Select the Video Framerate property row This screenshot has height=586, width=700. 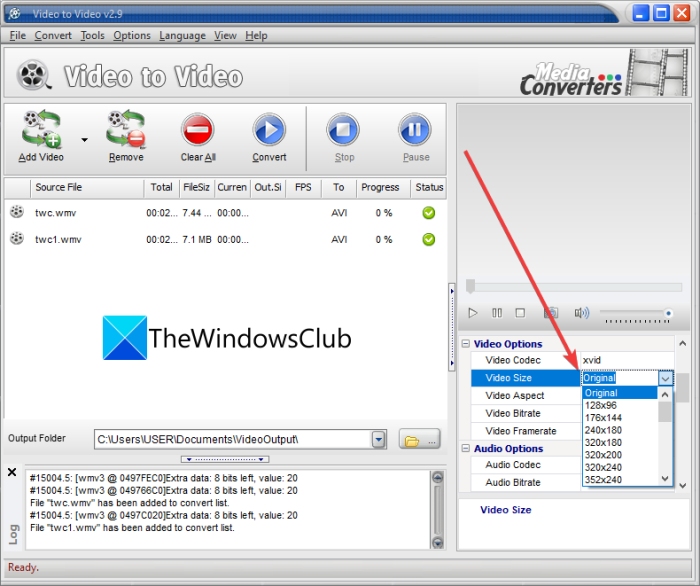point(526,431)
